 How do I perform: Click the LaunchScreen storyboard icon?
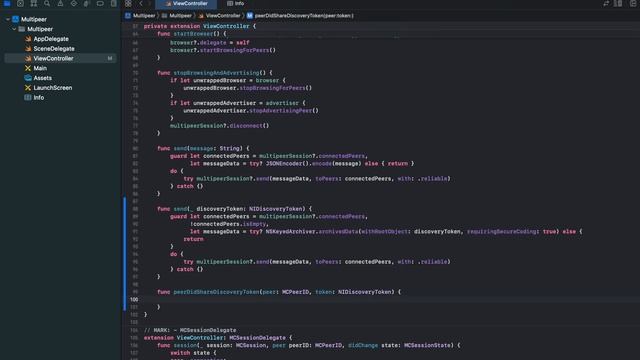click(x=28, y=88)
